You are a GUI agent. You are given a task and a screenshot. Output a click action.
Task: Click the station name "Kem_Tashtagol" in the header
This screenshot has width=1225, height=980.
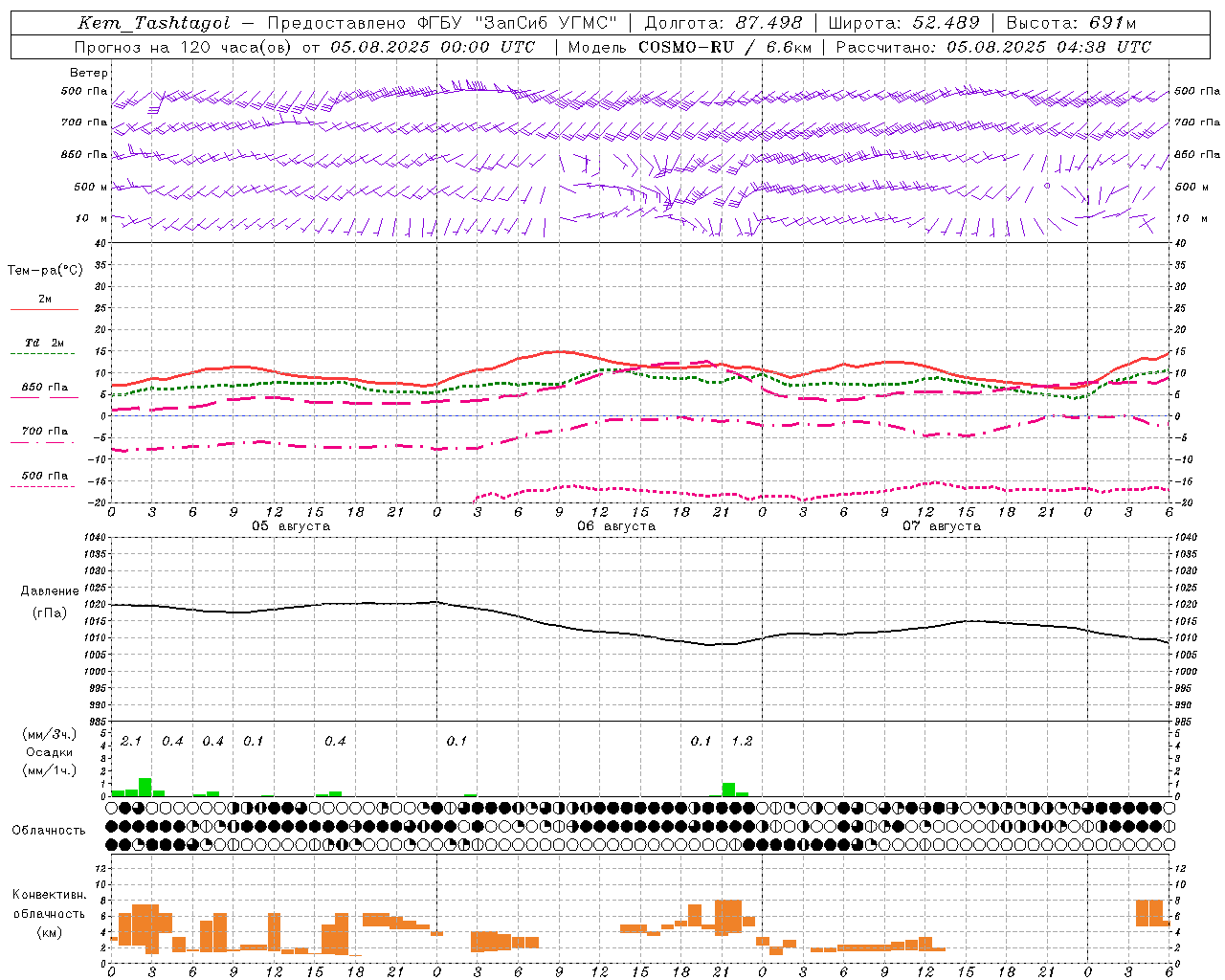click(x=154, y=23)
